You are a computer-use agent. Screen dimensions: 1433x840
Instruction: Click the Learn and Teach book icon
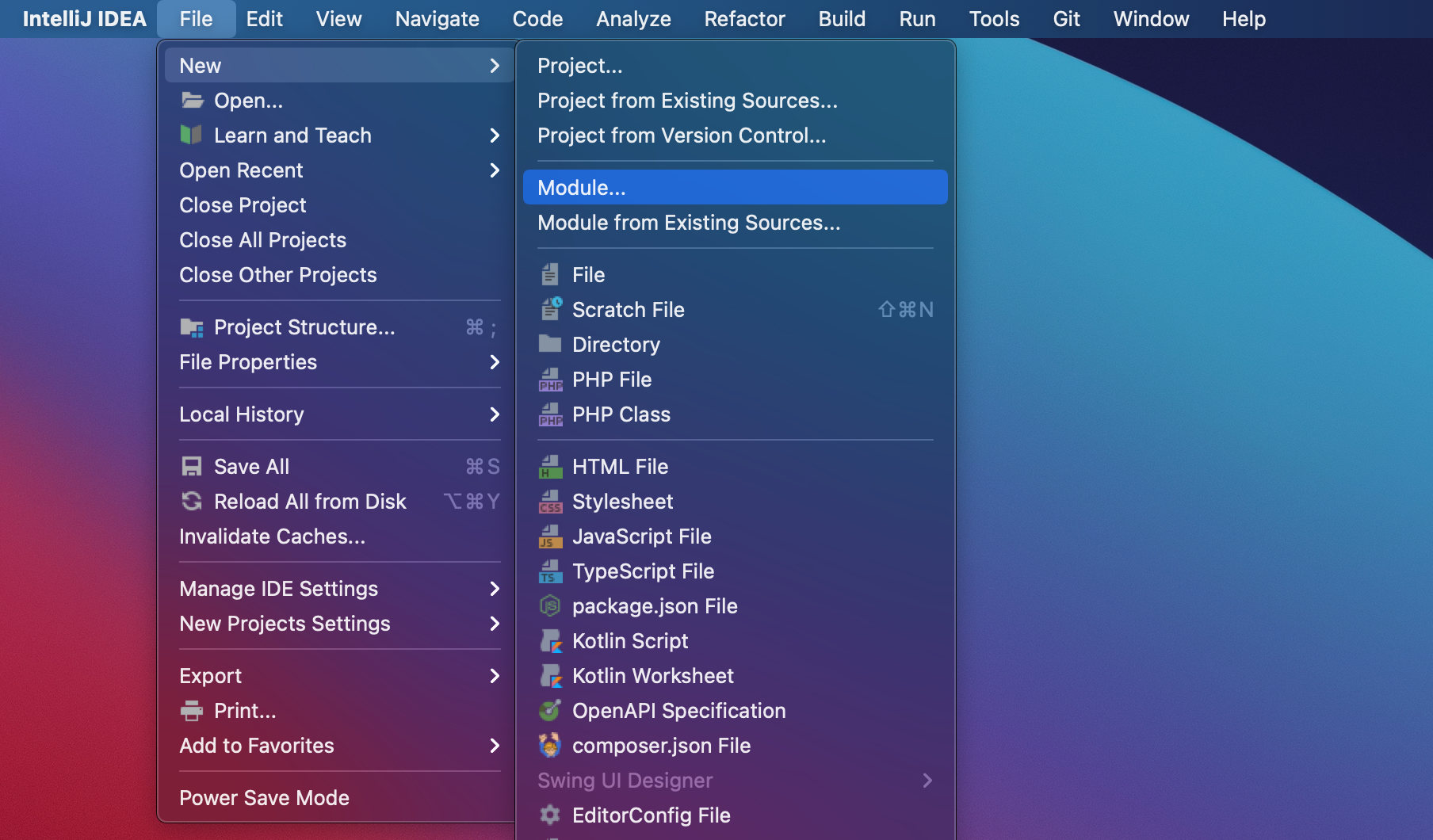pyautogui.click(x=191, y=135)
